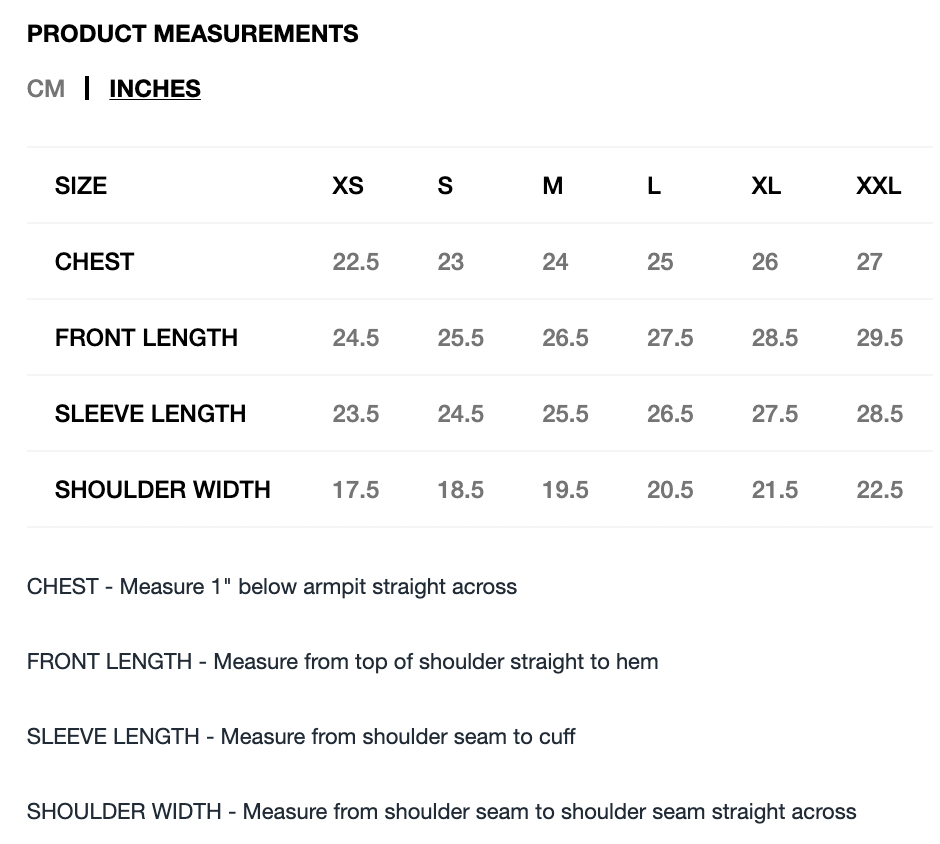Click the CHEST measuring instruction text
This screenshot has height=844, width=940.
(x=272, y=586)
